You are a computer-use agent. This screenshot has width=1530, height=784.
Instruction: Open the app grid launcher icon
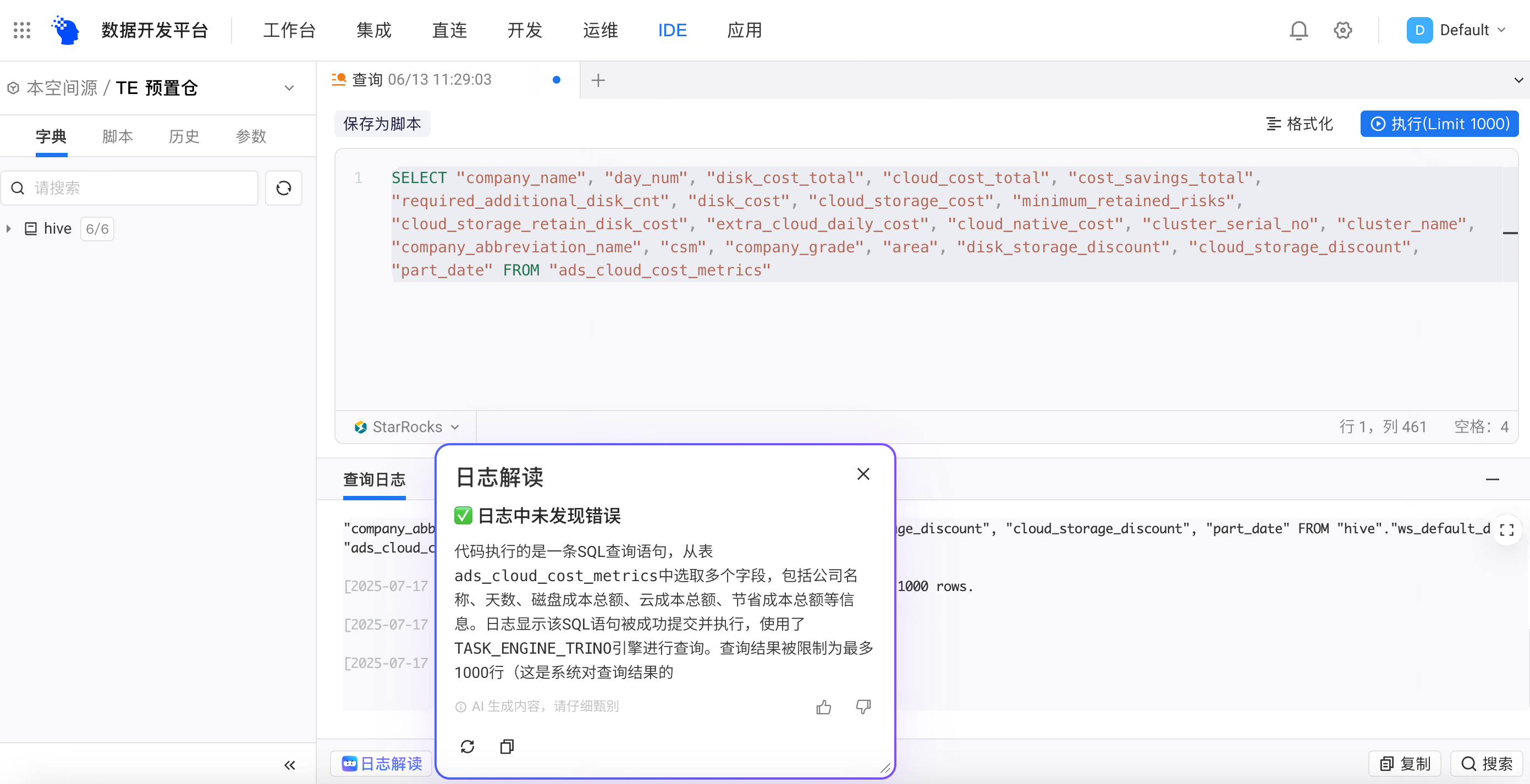[x=22, y=30]
